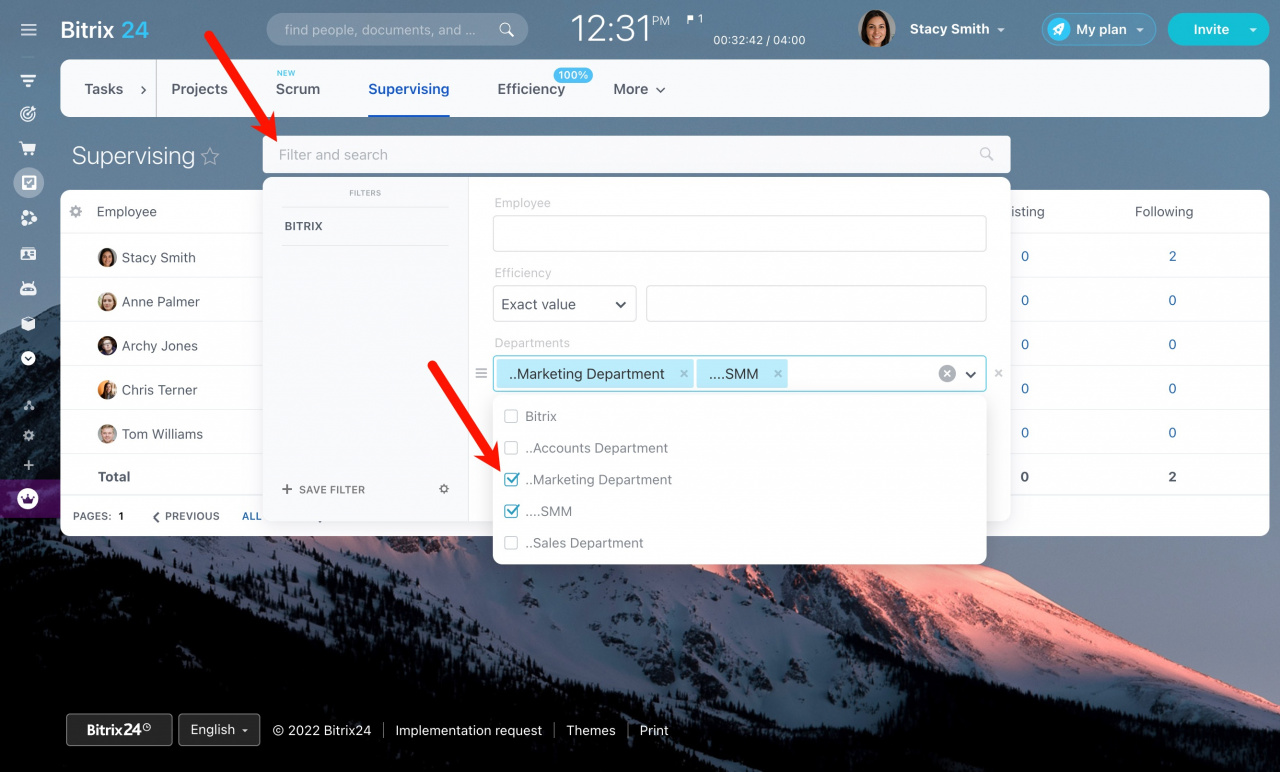Switch to the Tasks tab

point(104,89)
